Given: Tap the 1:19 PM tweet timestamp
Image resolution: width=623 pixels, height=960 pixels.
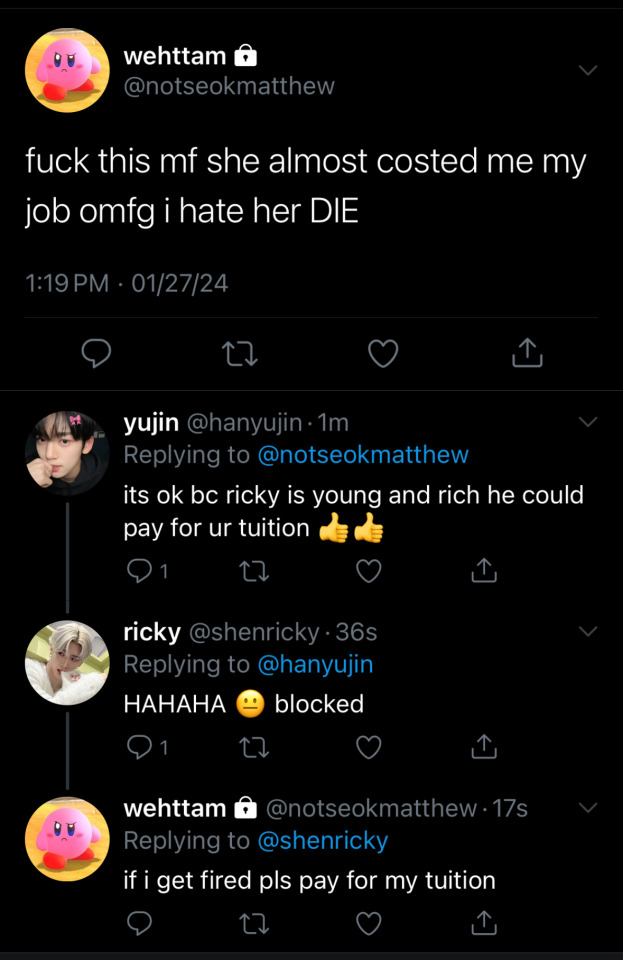Looking at the screenshot, I should [x=66, y=284].
